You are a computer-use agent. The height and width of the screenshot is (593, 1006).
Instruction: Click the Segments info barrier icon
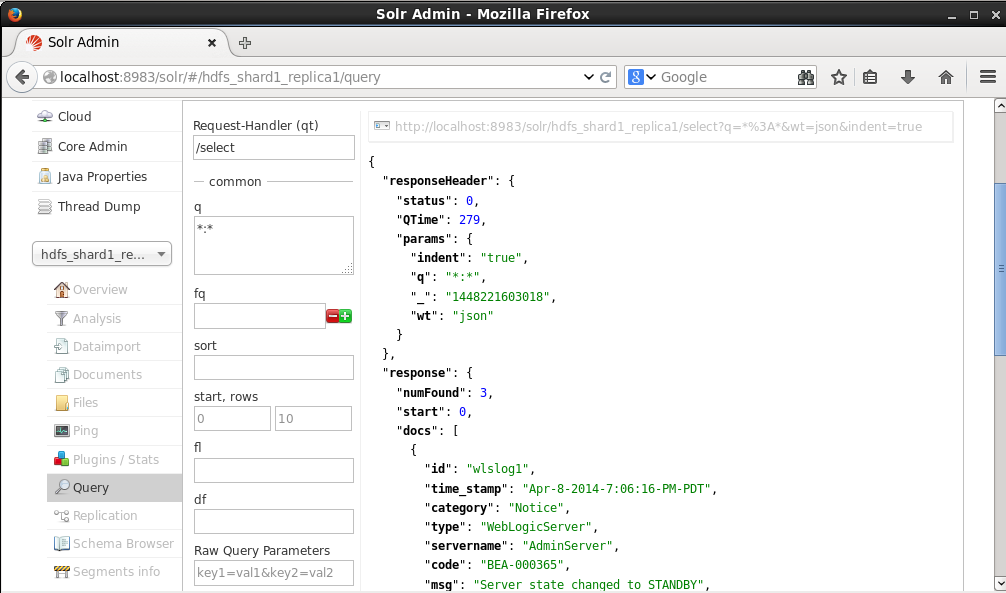[x=62, y=572]
